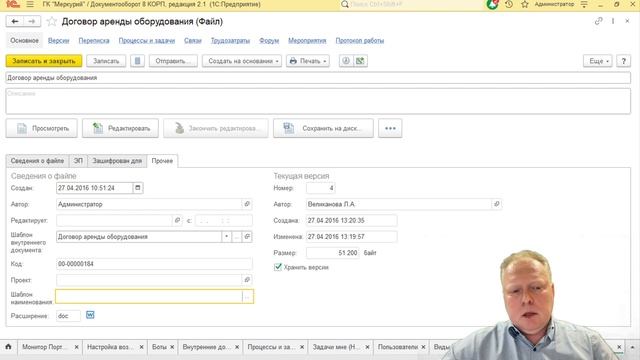Open the Администратор author field link icon
The image size is (640, 360).
point(247,204)
